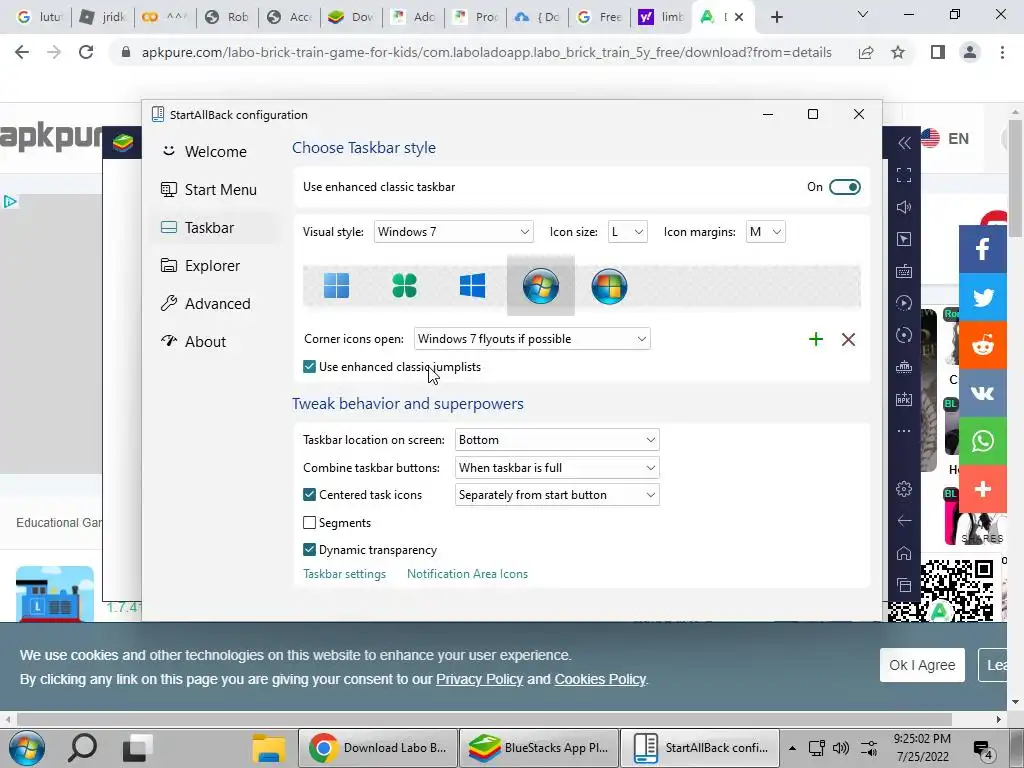
Task: Remove start button image with red X
Action: [x=848, y=339]
